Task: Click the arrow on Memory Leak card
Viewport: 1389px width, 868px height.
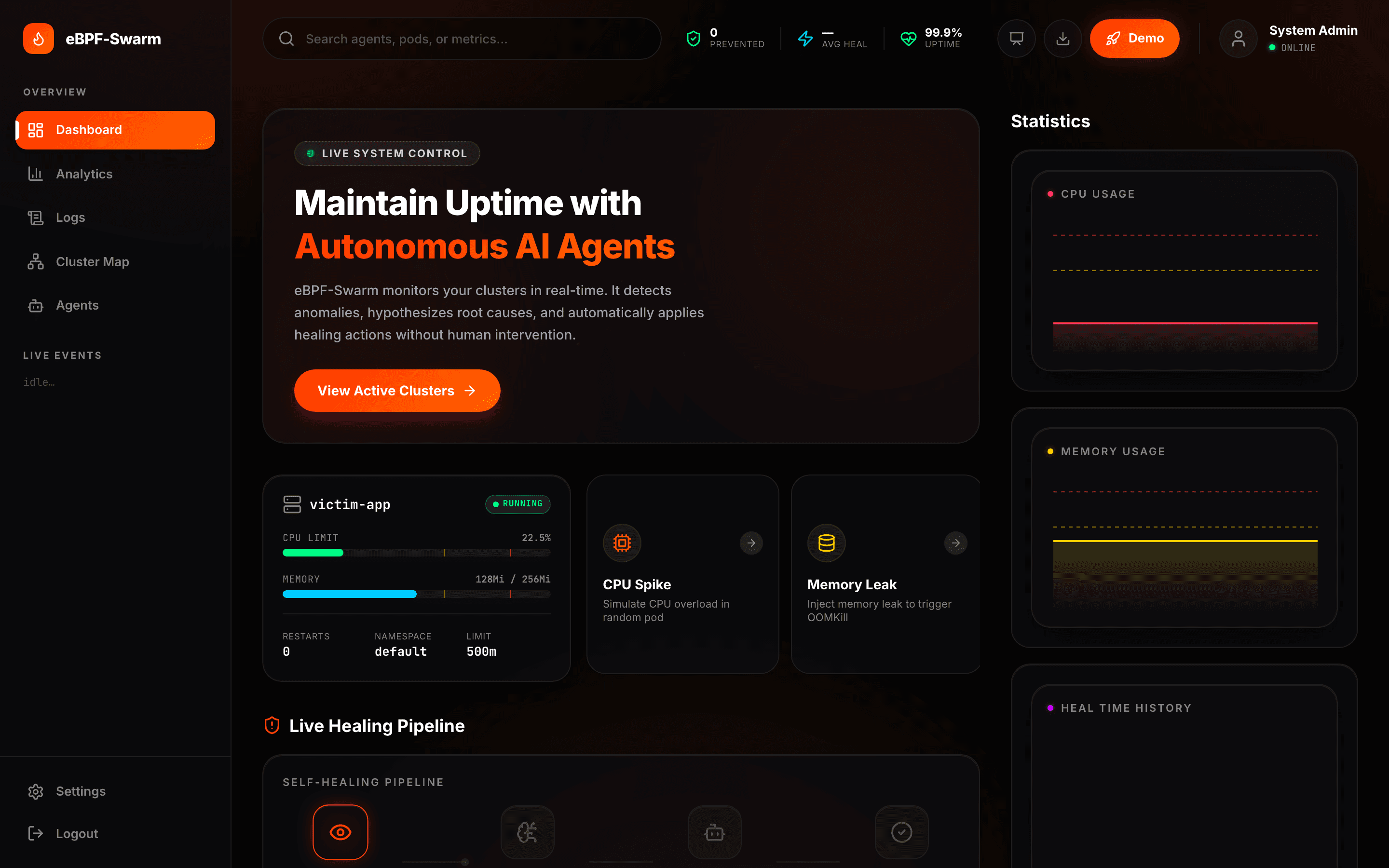Action: (955, 543)
